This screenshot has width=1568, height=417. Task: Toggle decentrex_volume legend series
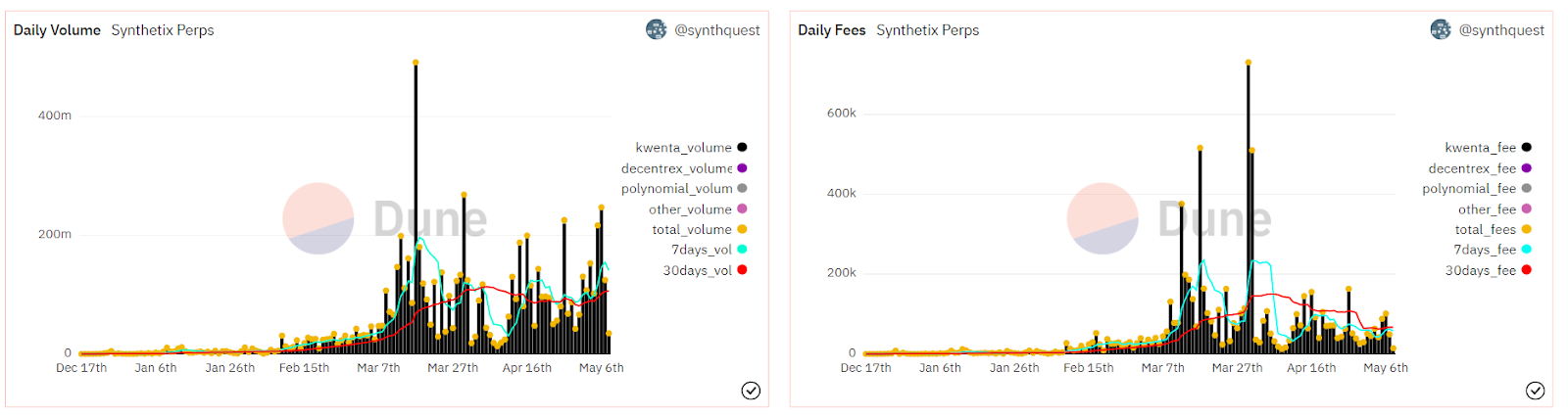tap(684, 168)
